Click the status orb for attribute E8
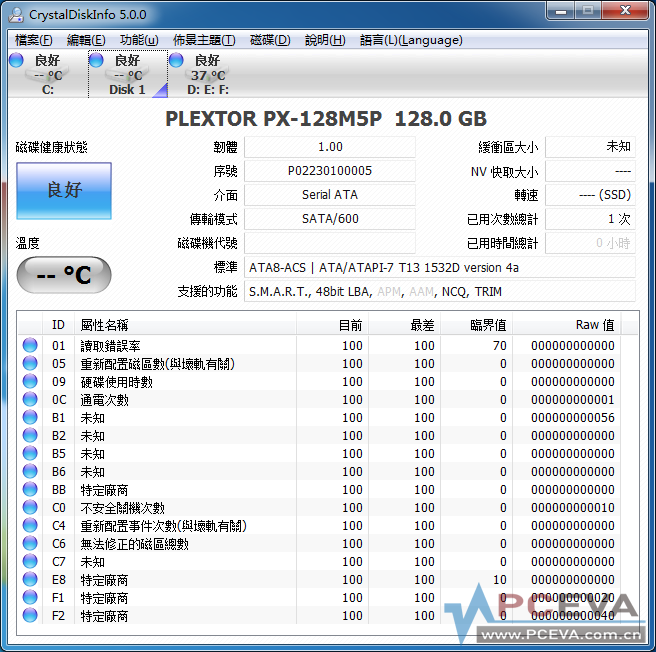 tap(30, 579)
